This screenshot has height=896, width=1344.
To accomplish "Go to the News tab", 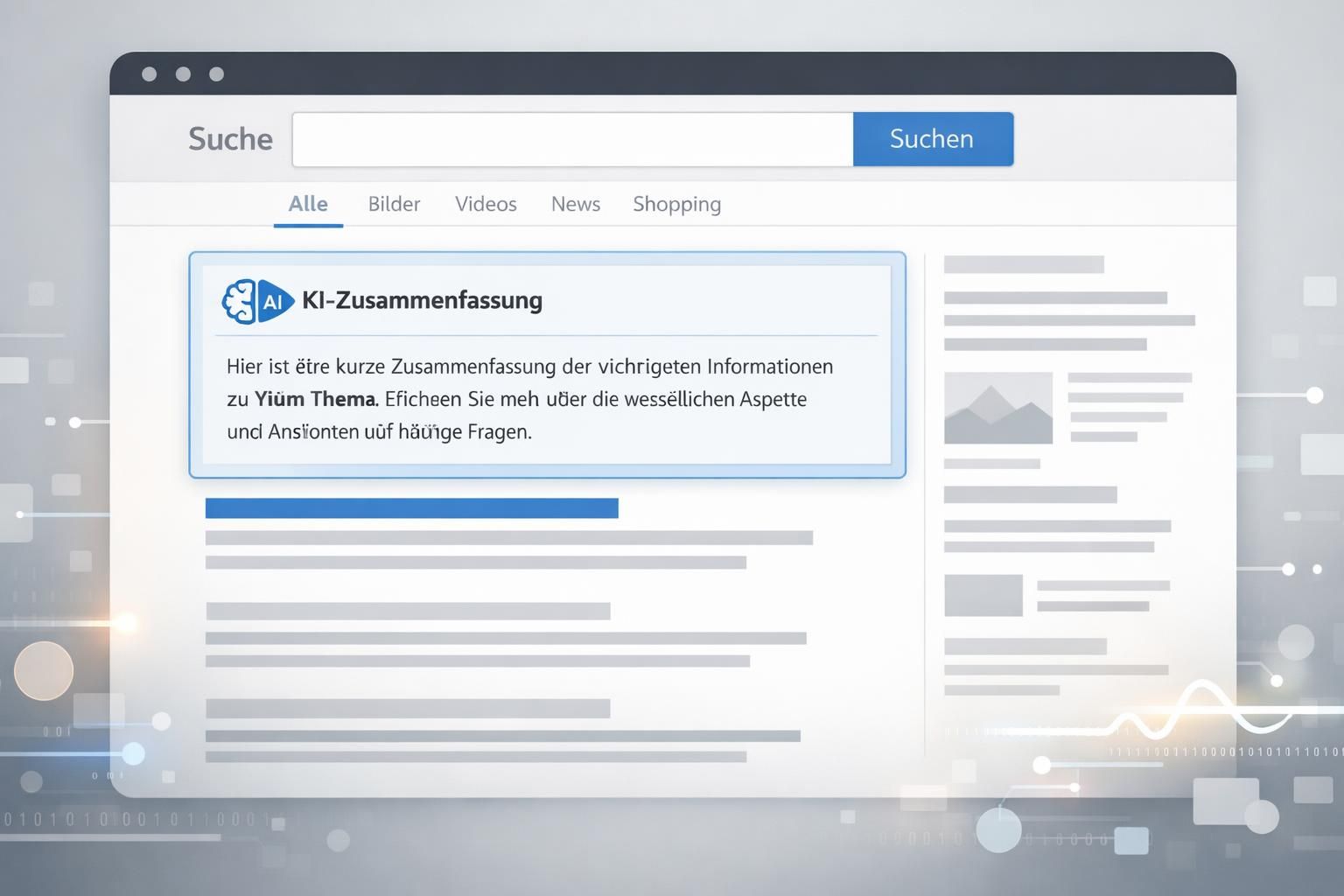I will tap(576, 204).
